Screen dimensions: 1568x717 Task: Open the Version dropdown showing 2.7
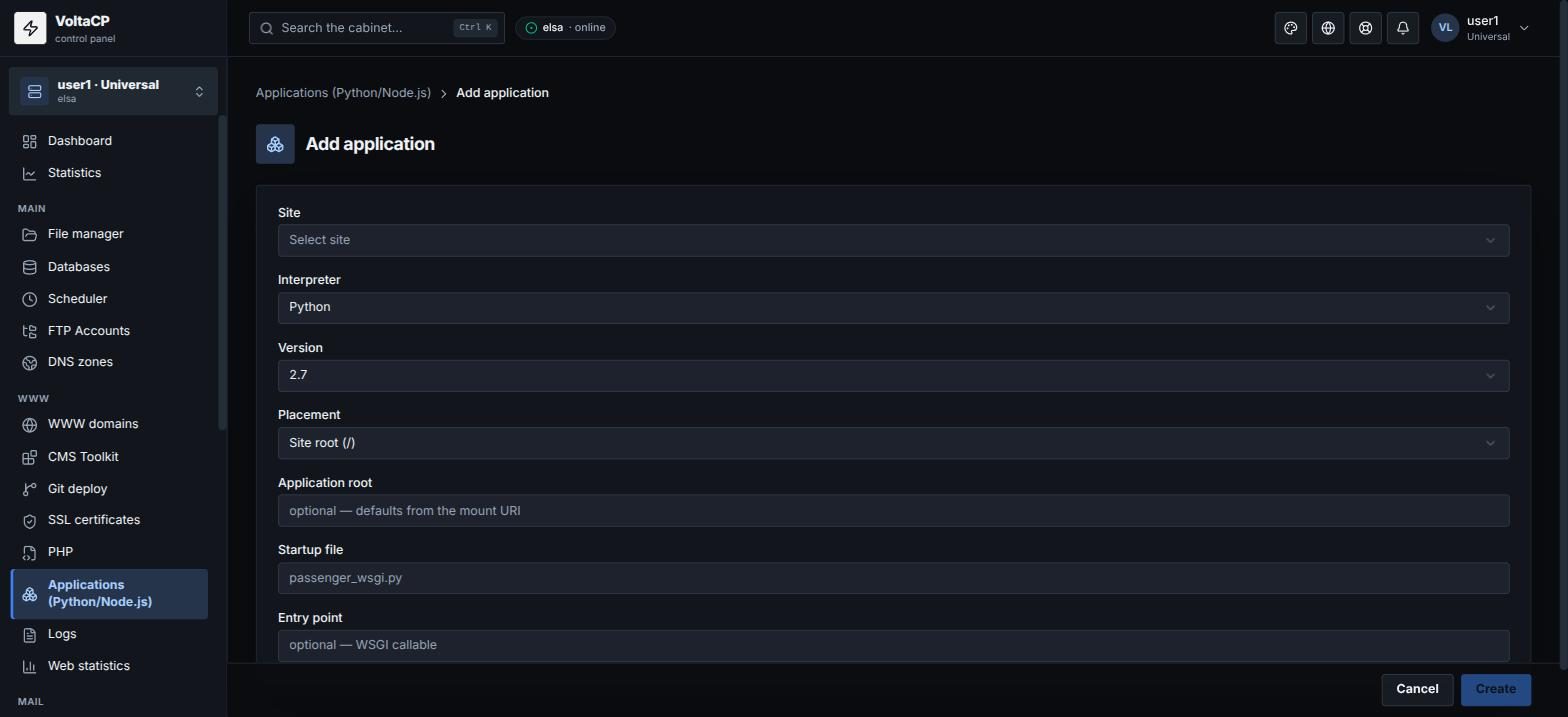893,375
